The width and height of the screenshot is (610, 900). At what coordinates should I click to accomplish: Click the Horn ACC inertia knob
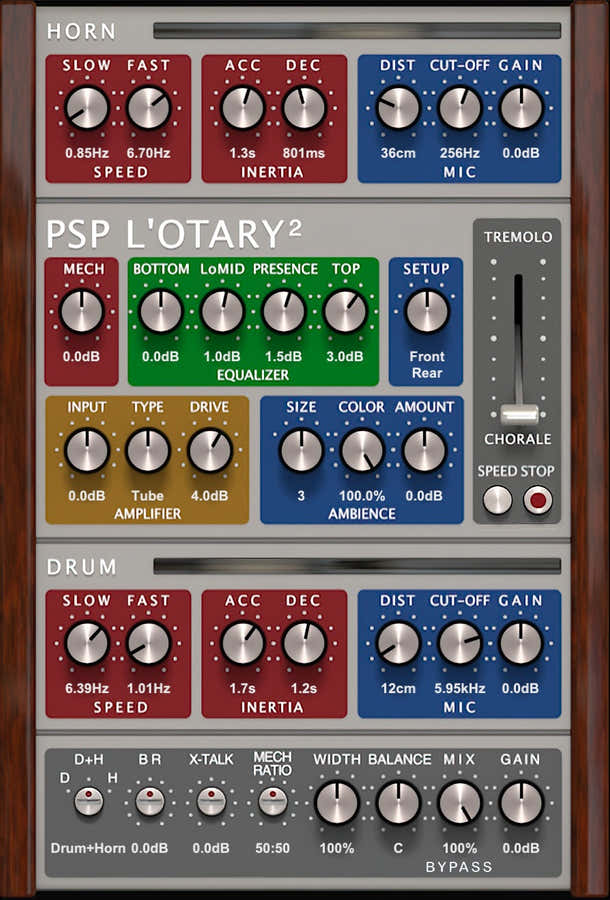(x=243, y=108)
